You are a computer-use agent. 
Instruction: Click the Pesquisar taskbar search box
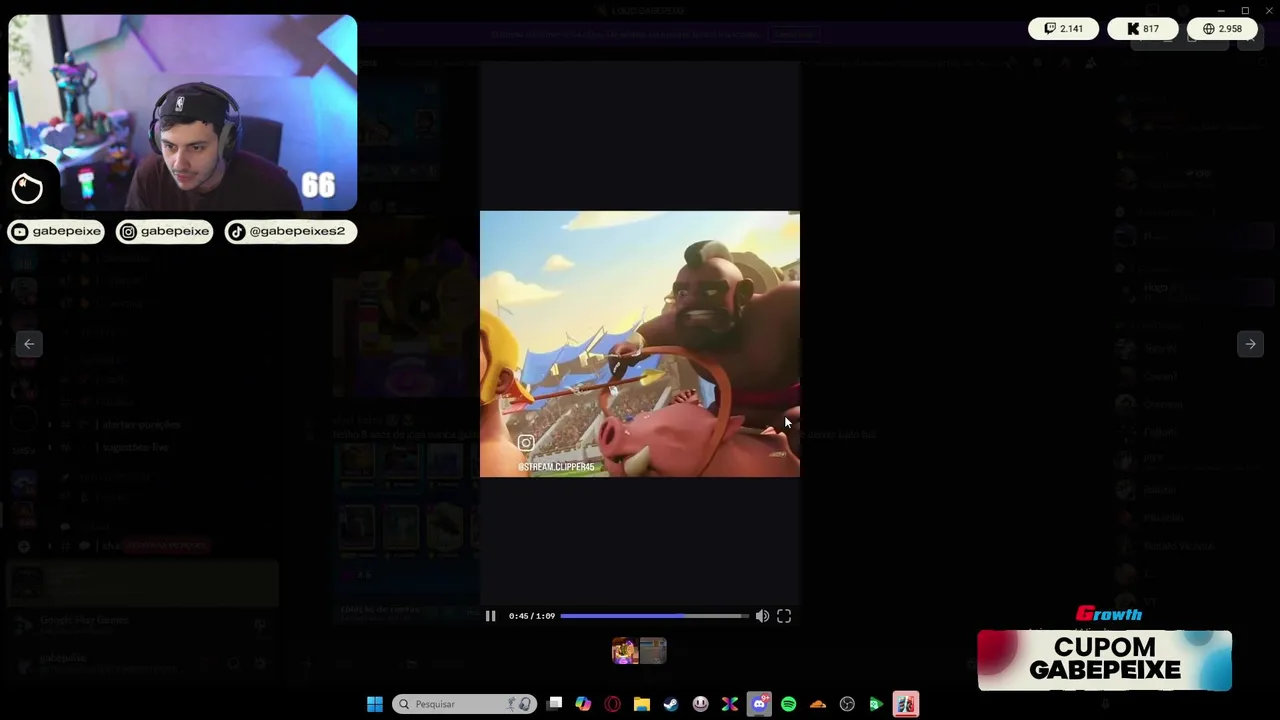[x=464, y=704]
